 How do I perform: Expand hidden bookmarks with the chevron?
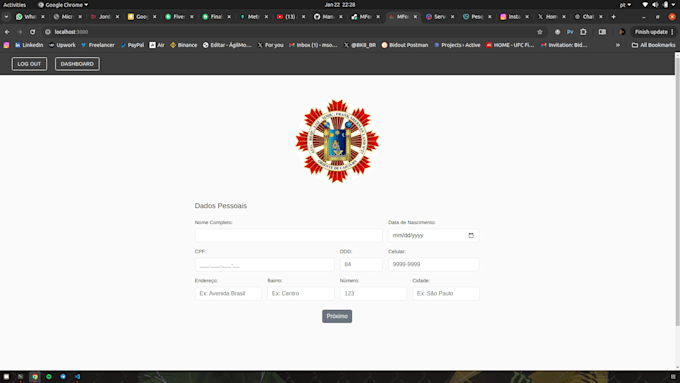pyautogui.click(x=618, y=45)
